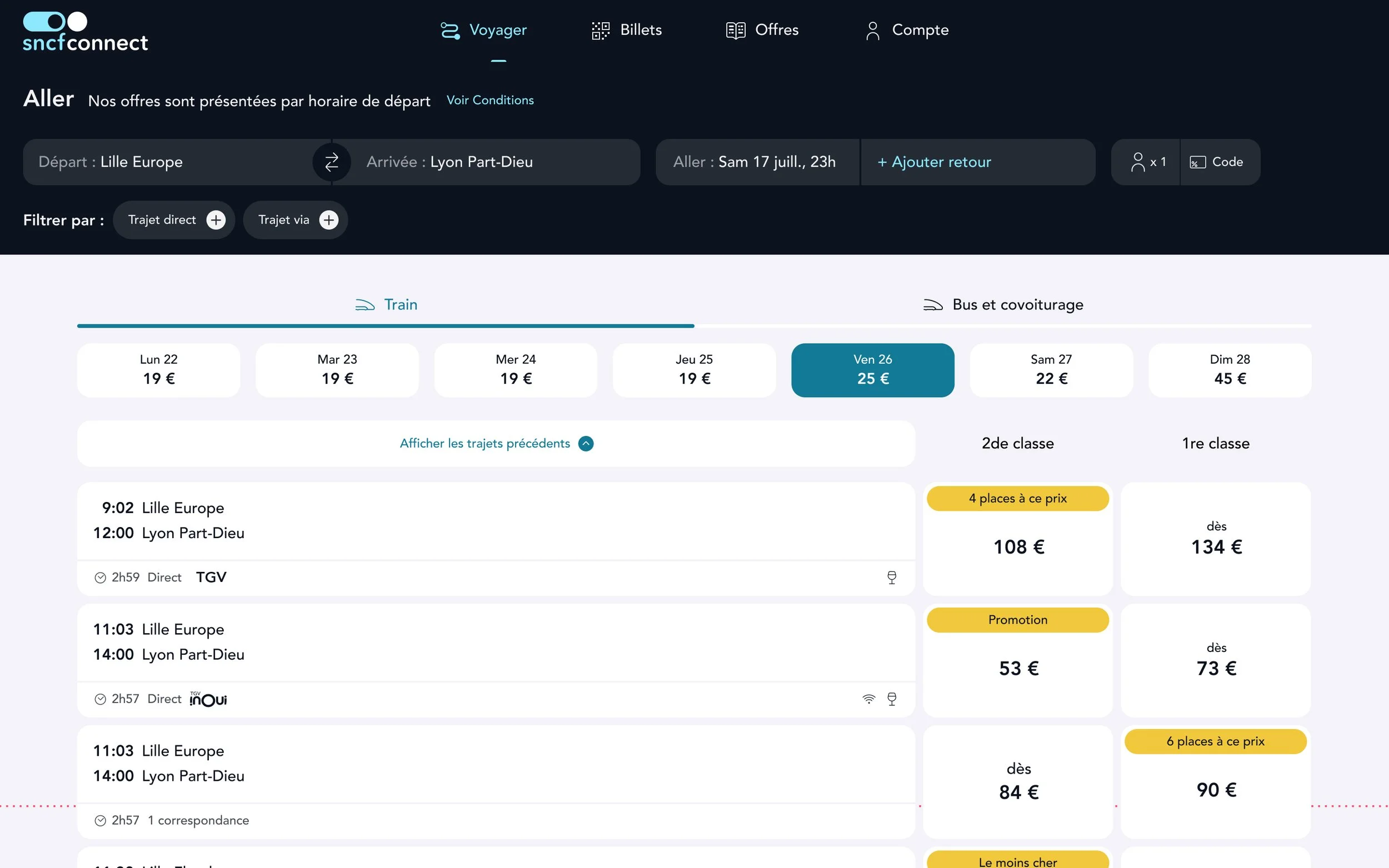Viewport: 1389px width, 868px height.
Task: Click the Billets QR code icon
Action: coord(600,31)
